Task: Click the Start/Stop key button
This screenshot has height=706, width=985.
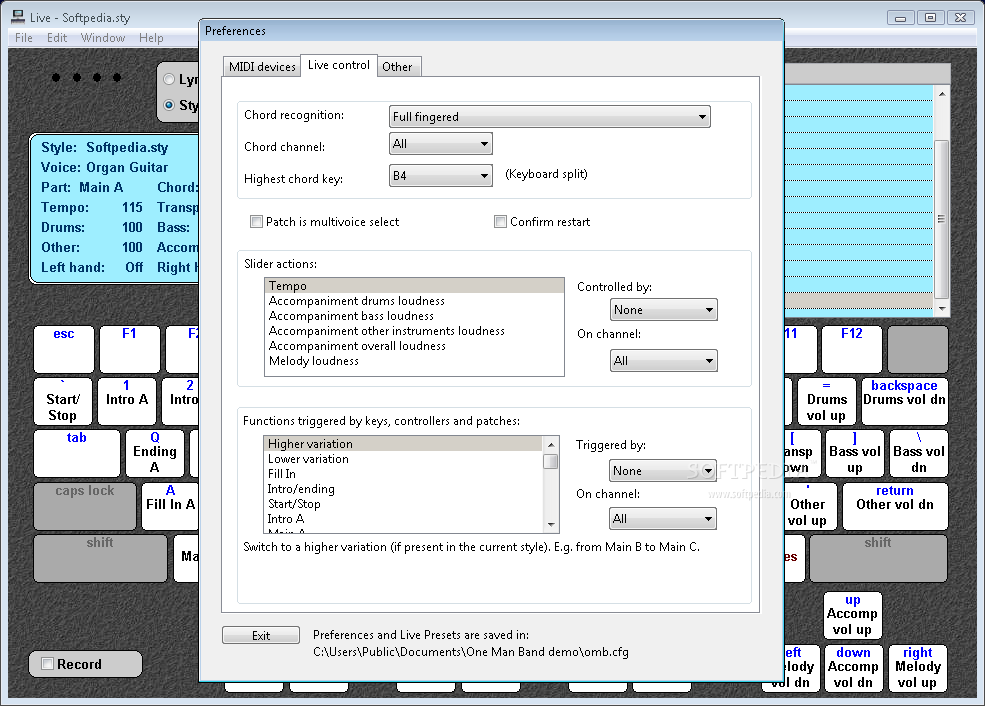Action: pyautogui.click(x=63, y=401)
